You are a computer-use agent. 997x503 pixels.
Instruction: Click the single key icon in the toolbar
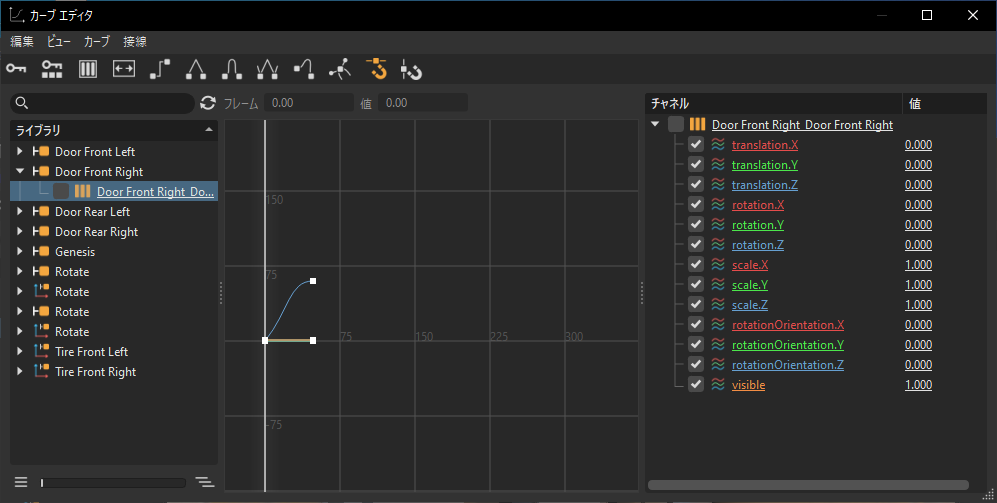click(x=16, y=69)
